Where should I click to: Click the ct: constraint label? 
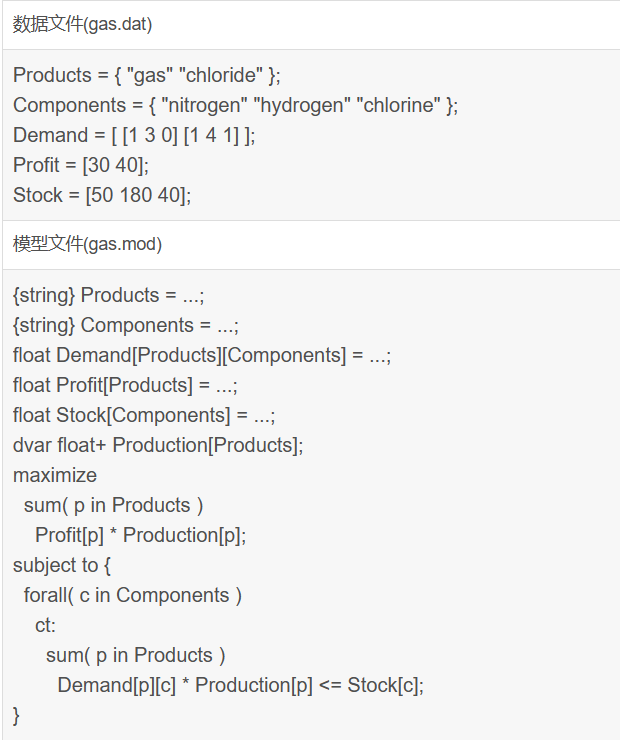click(46, 626)
